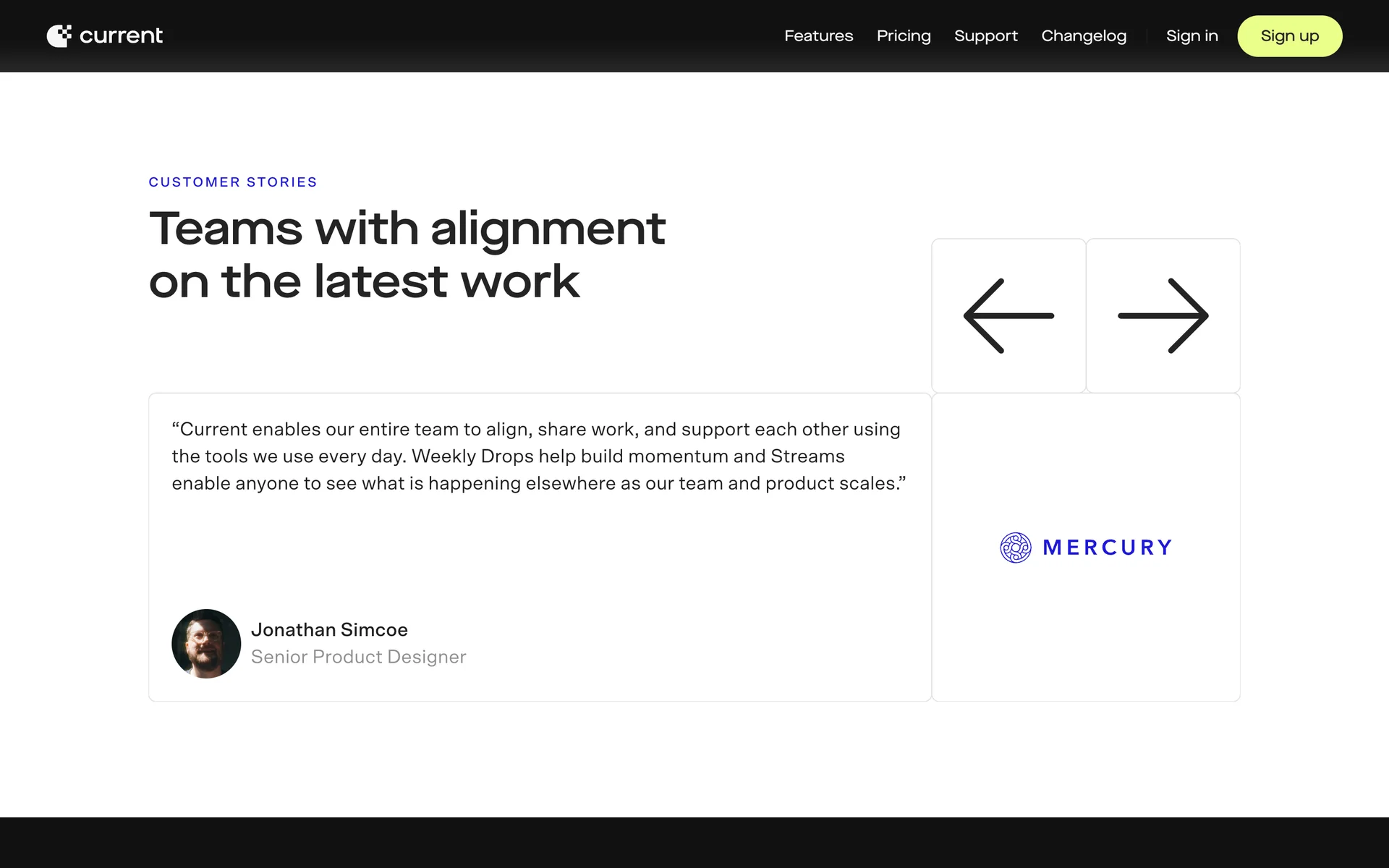
Task: Click the Customer Stories section label
Action: (233, 182)
